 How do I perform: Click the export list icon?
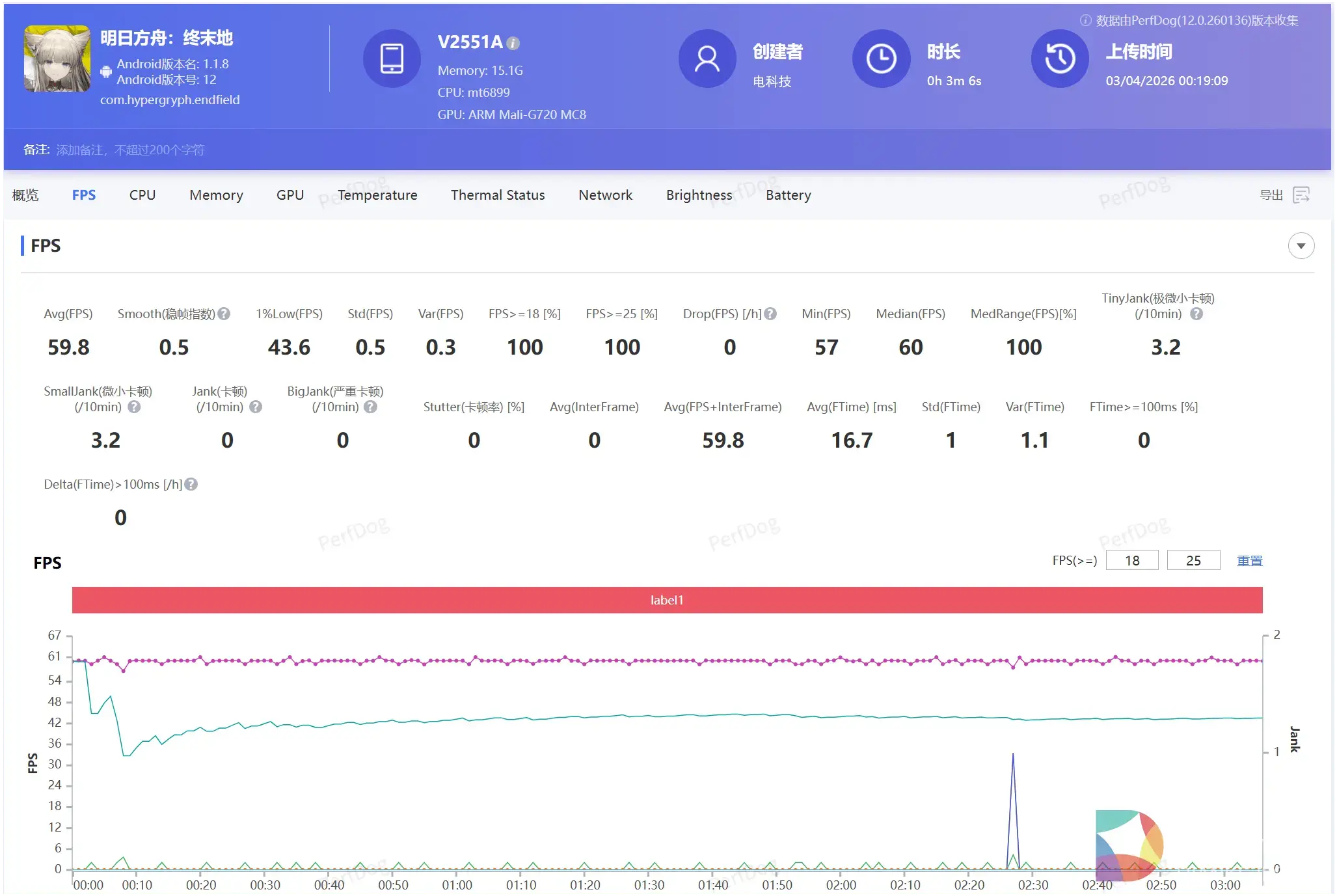1301,195
